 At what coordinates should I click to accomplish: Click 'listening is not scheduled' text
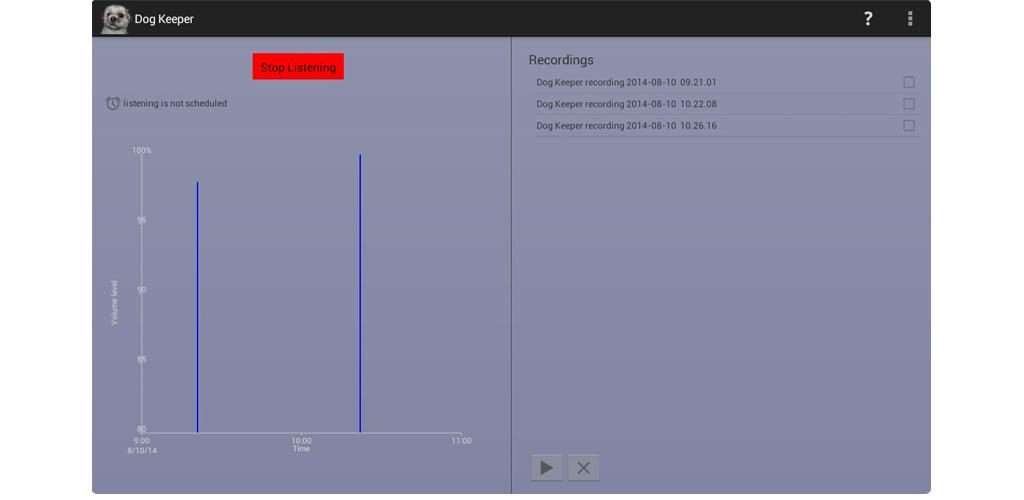175,103
